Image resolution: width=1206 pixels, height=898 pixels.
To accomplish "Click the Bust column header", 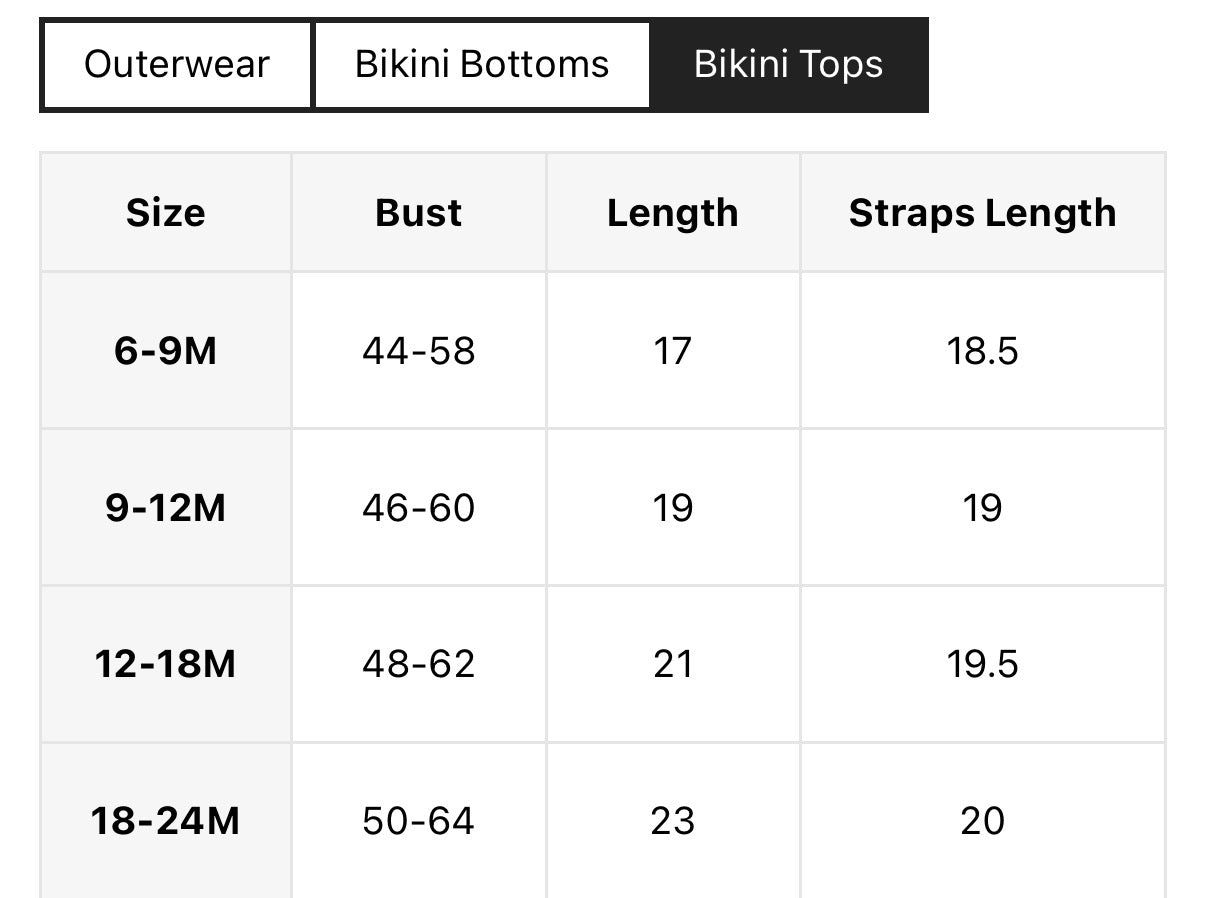I will (x=419, y=213).
